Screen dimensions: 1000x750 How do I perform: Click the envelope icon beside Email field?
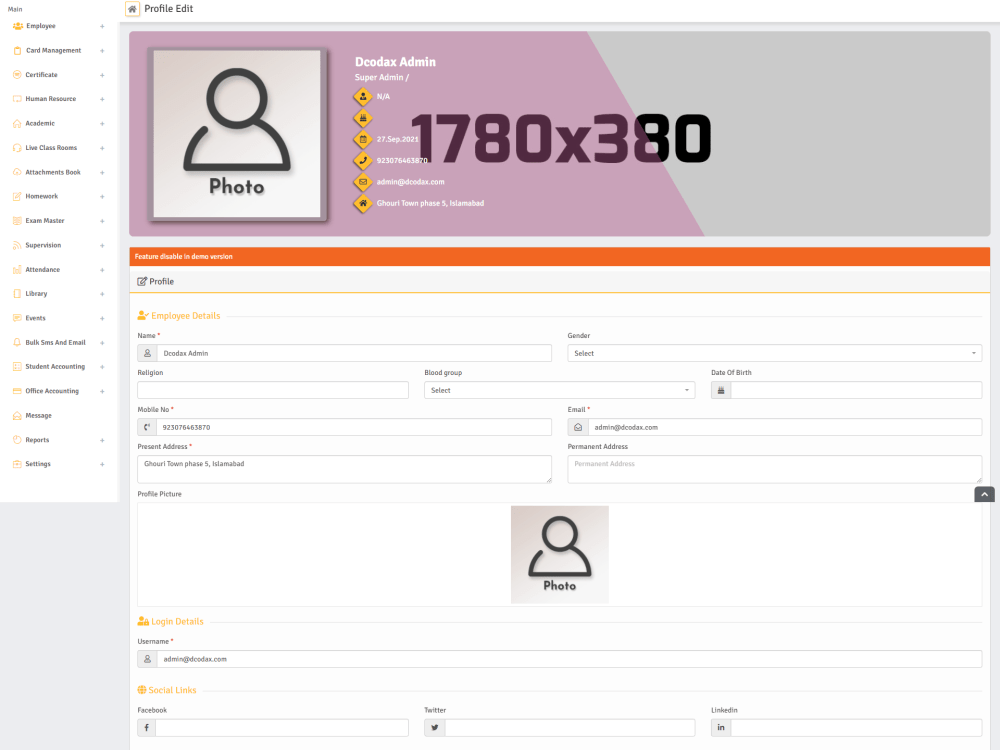click(x=578, y=427)
